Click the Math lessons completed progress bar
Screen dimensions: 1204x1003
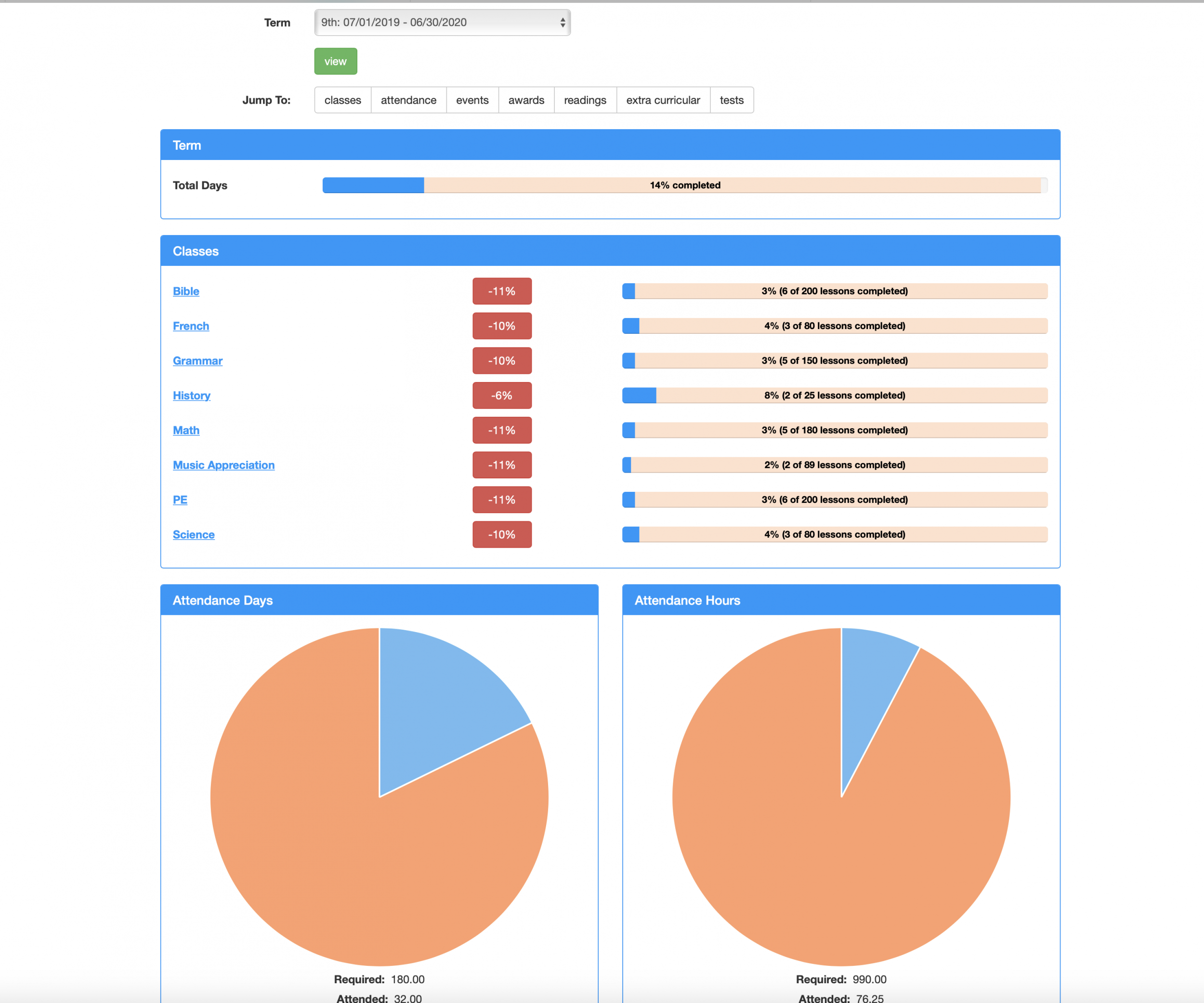[x=835, y=430]
